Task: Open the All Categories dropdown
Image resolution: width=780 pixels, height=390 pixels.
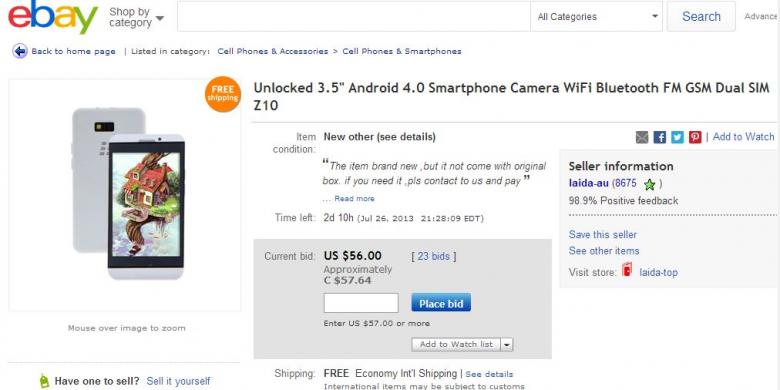Action: pos(596,17)
